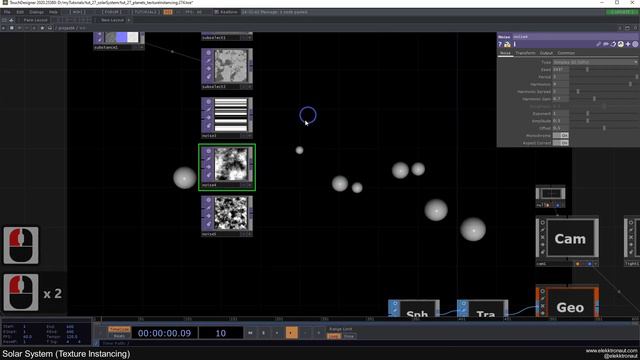Select the noise4 TOP node thumbnail
This screenshot has width=640, height=360.
tap(231, 164)
